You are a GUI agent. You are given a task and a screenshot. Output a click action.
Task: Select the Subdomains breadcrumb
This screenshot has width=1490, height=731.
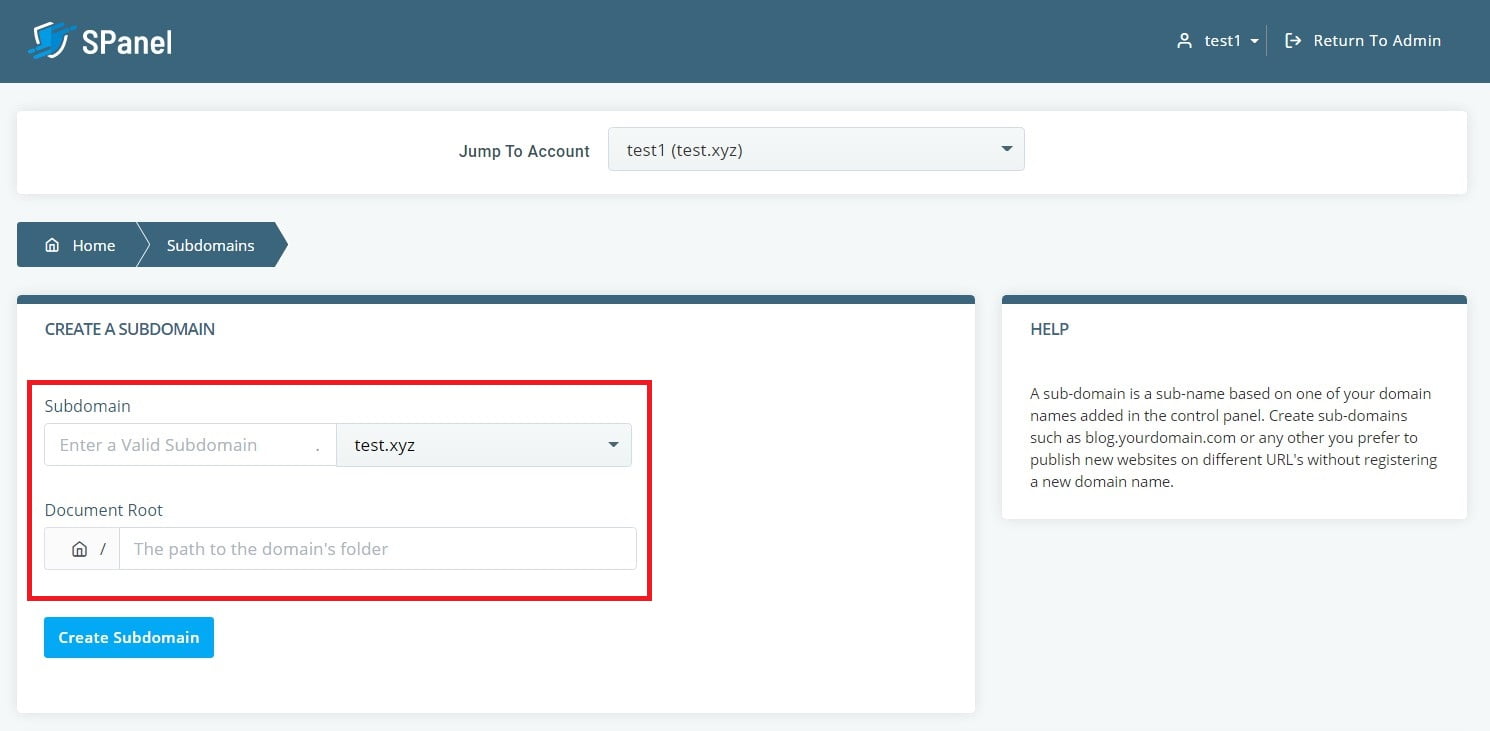(x=210, y=244)
